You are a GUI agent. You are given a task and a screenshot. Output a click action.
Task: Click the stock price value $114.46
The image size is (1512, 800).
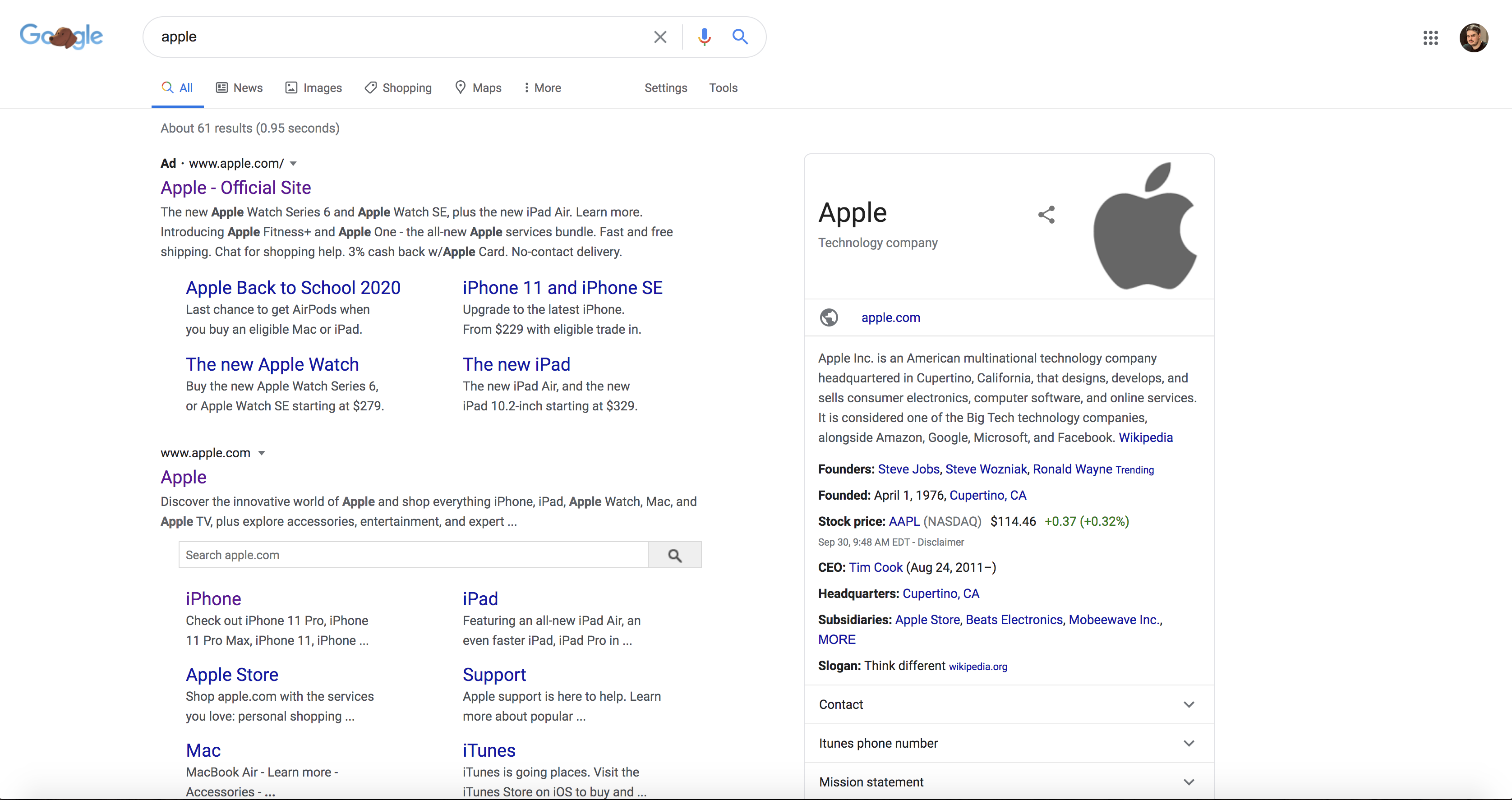point(1013,521)
